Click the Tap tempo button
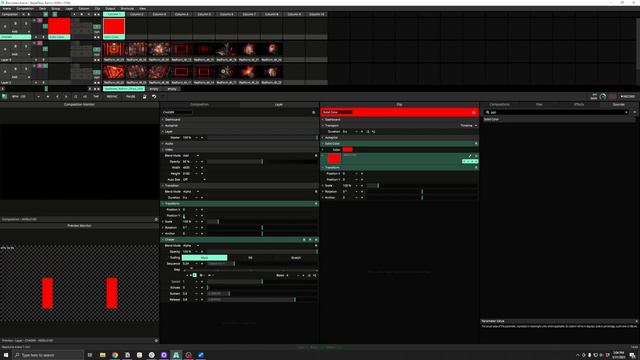This screenshot has width=640, height=360. 96,97
